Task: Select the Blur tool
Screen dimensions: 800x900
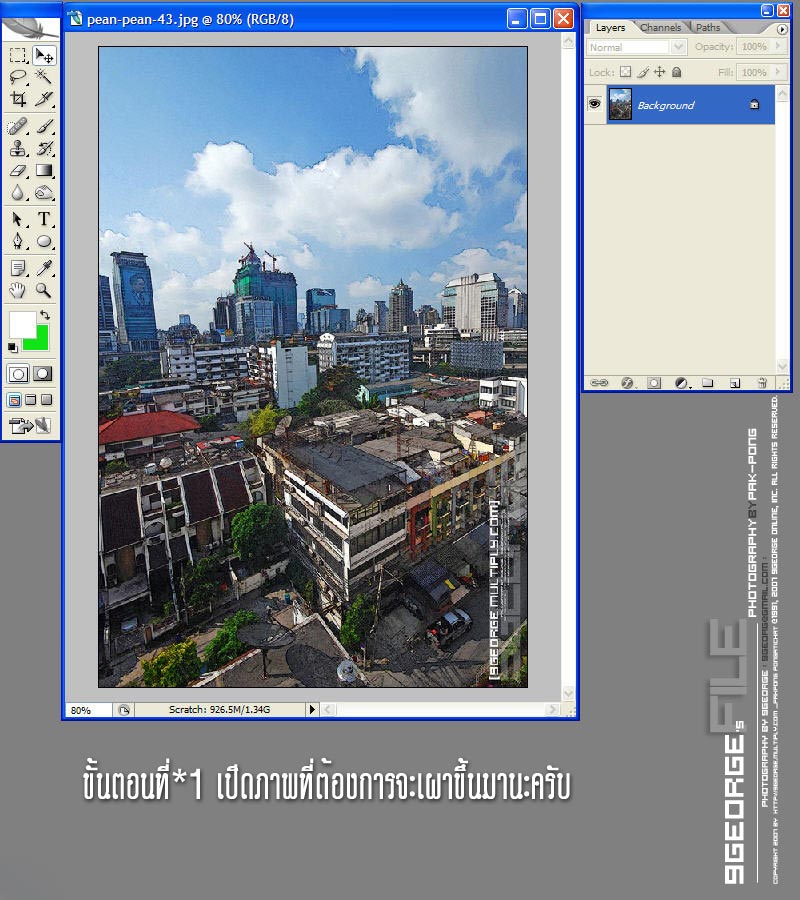Action: pyautogui.click(x=18, y=193)
